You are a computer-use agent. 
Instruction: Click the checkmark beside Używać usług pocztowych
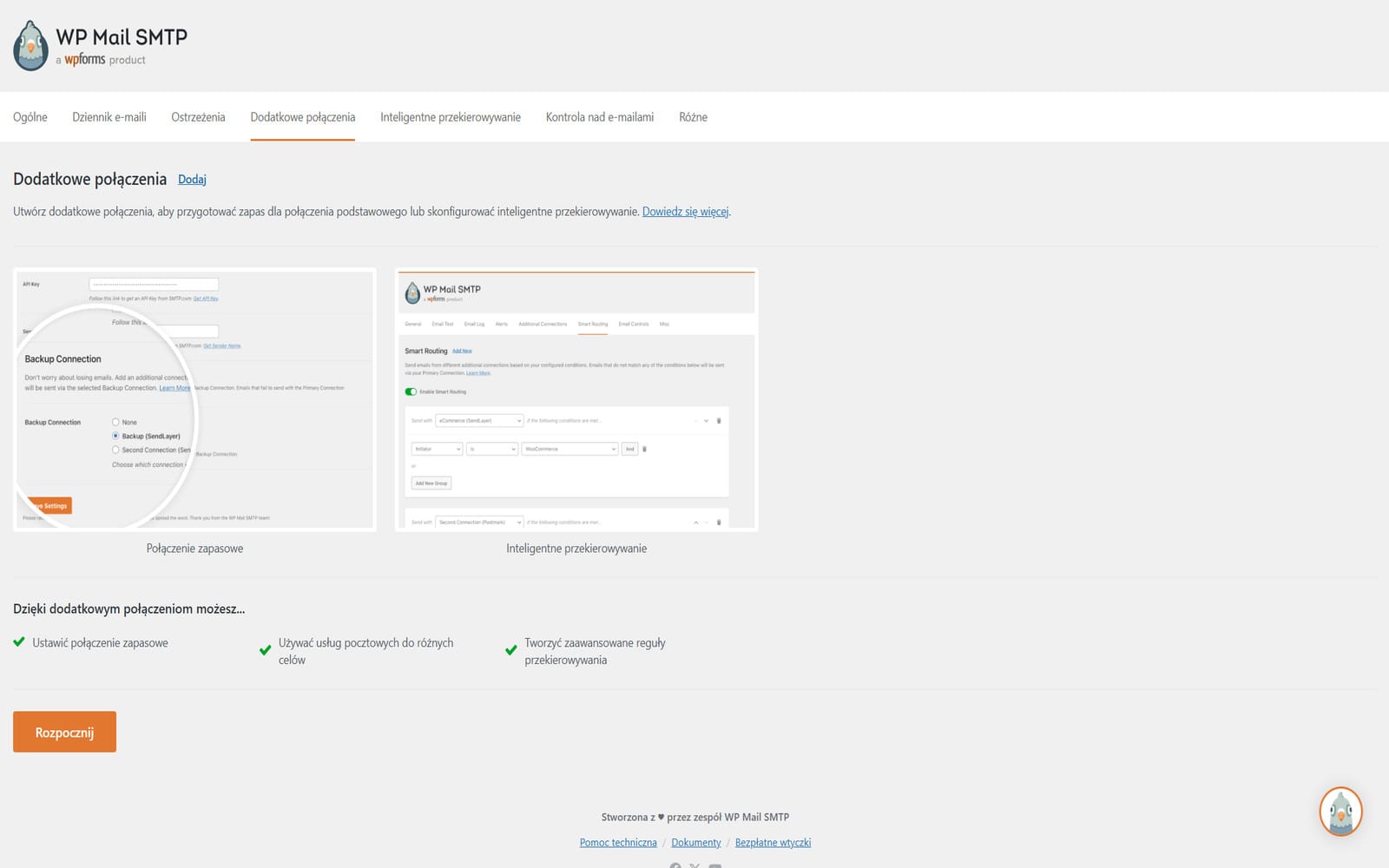(x=266, y=650)
